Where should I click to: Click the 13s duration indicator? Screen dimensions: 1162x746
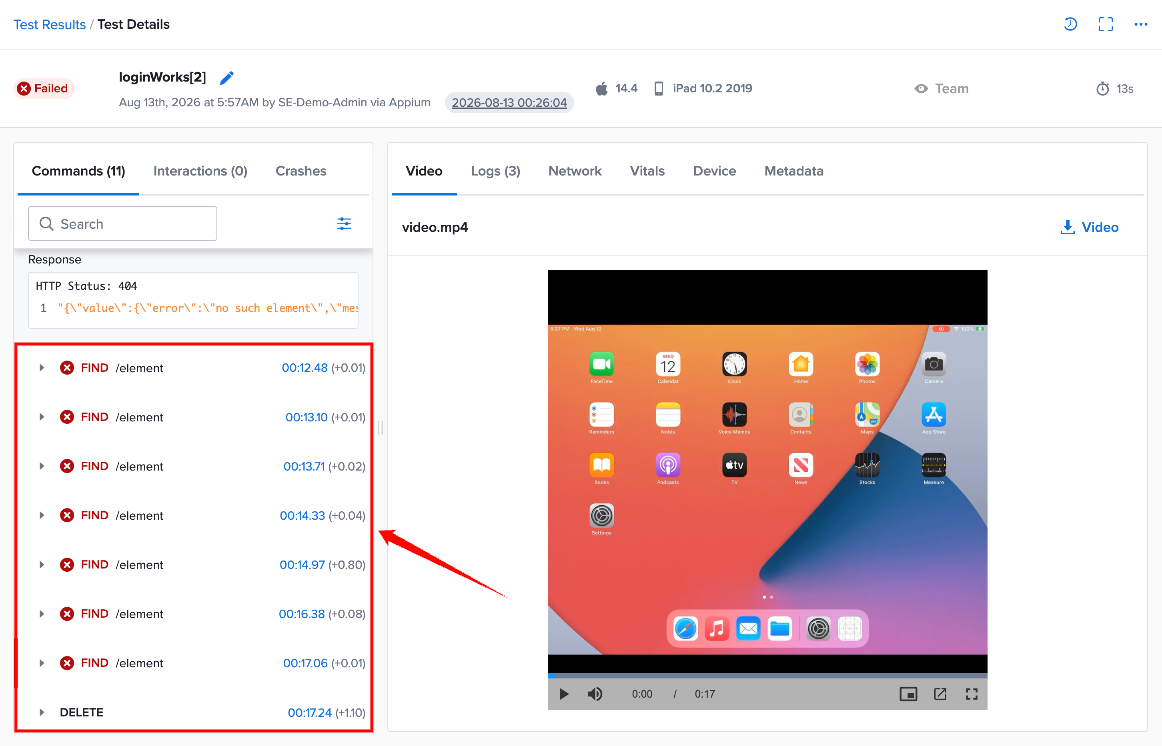(x=1115, y=89)
